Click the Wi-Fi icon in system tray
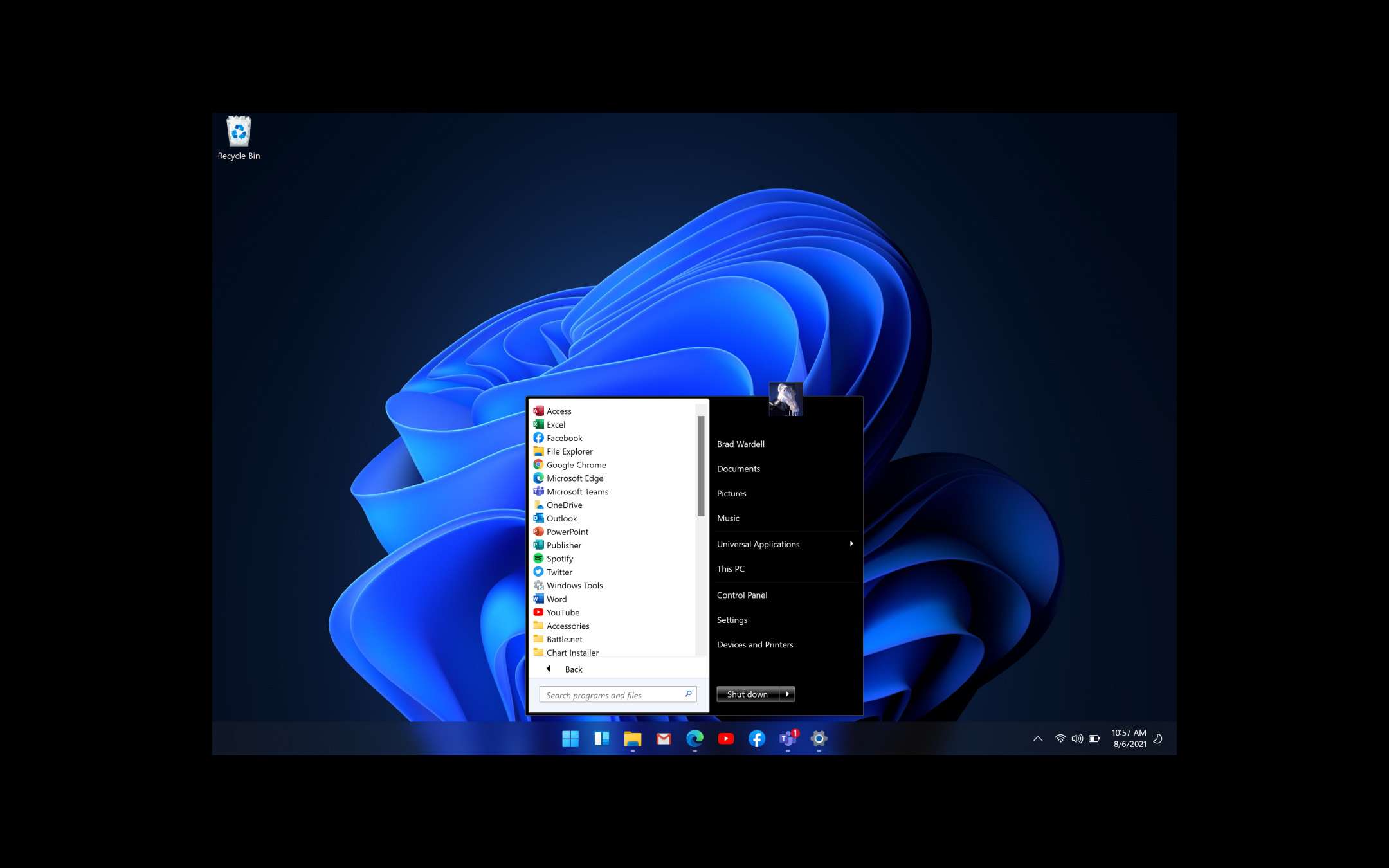The image size is (1389, 868). [x=1060, y=739]
